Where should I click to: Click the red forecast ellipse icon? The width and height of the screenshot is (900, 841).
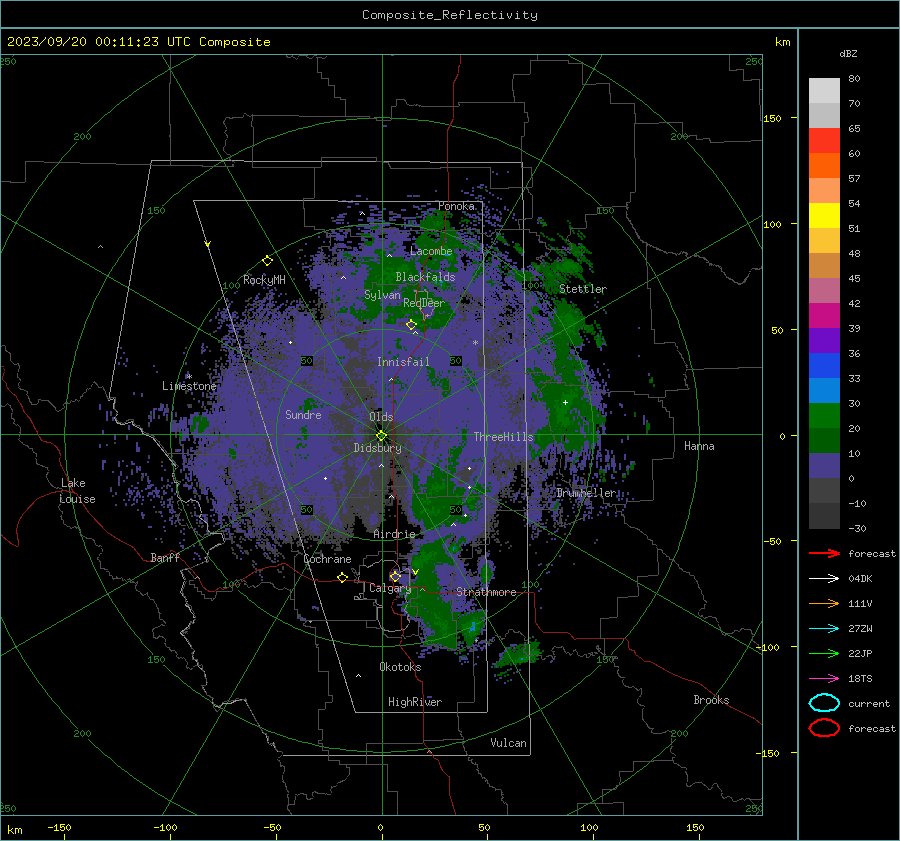point(824,728)
